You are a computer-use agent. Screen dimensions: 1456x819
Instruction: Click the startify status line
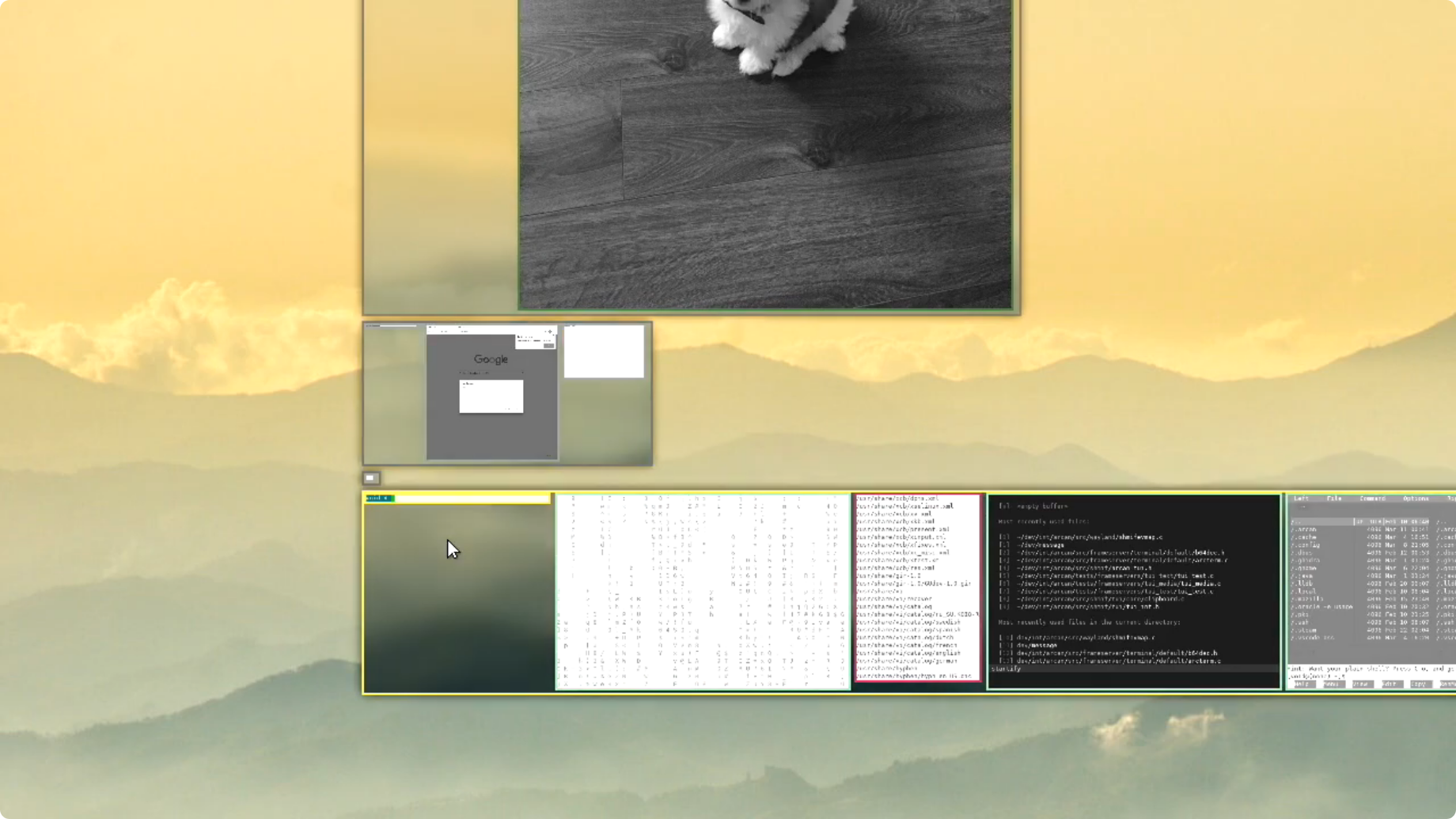point(1134,669)
